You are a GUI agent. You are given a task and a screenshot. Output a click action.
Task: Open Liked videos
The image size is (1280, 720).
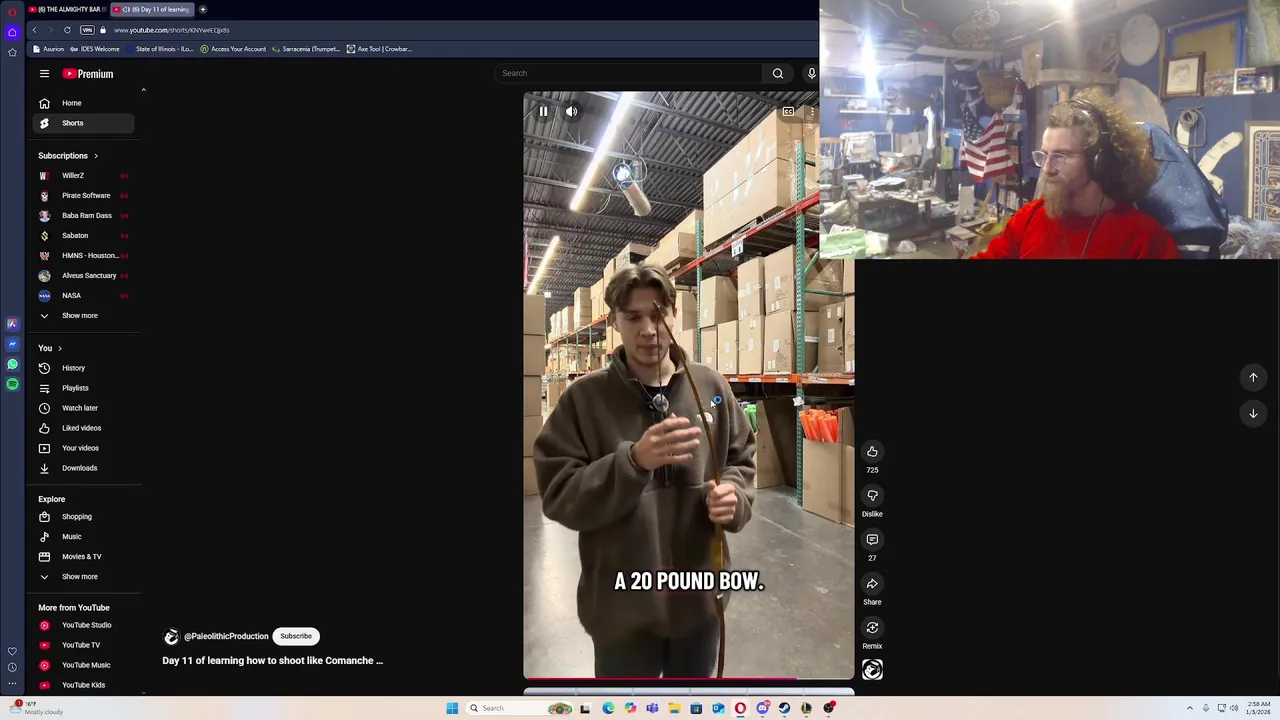84,428
